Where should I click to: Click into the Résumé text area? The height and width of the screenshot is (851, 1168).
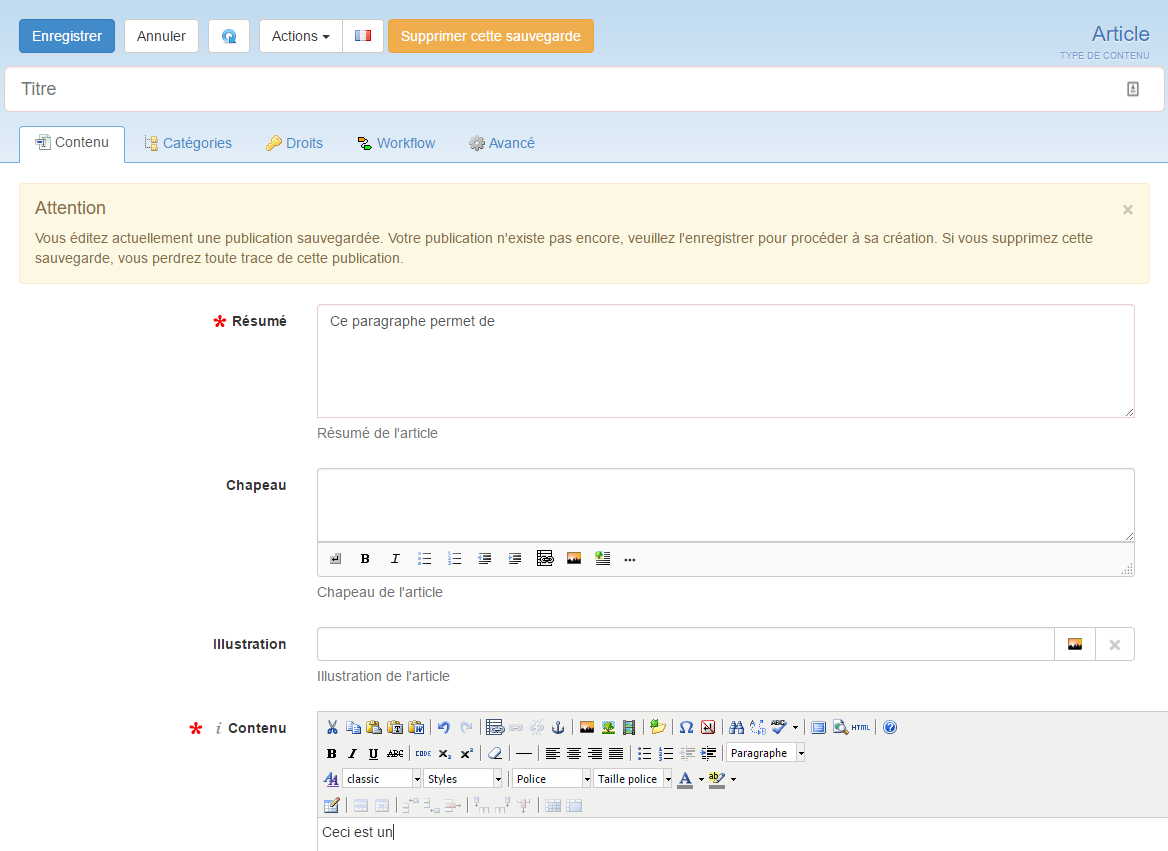(726, 361)
